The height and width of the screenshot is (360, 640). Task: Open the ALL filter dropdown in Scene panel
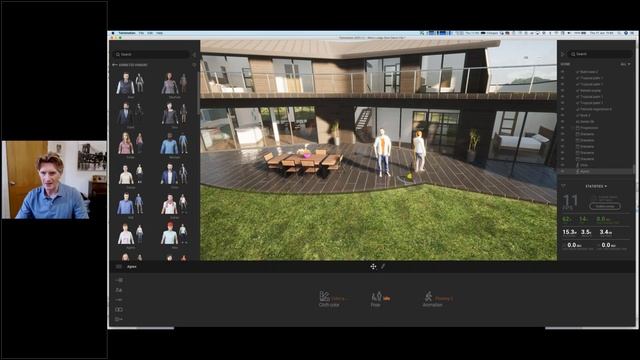coord(625,64)
